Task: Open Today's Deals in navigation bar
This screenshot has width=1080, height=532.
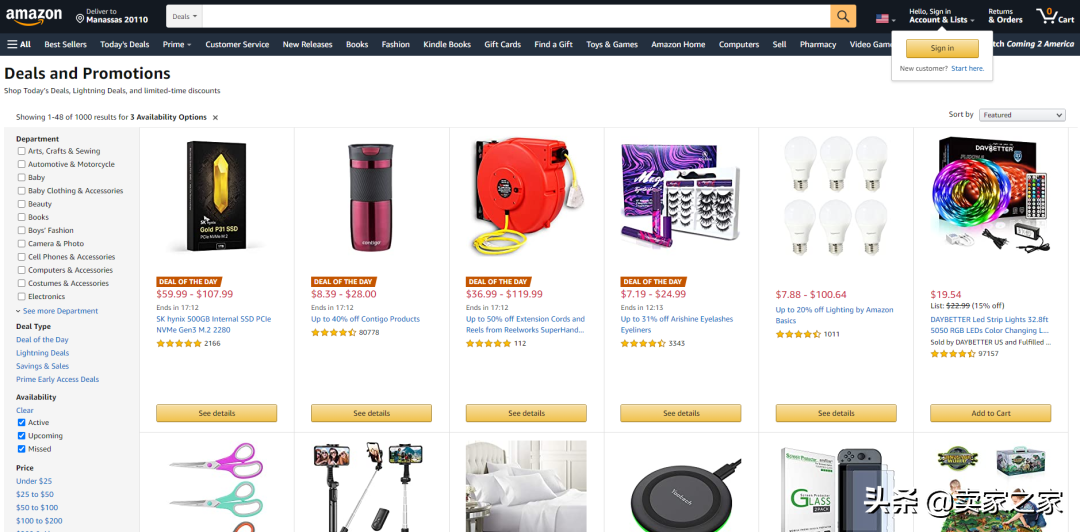Action: click(125, 44)
